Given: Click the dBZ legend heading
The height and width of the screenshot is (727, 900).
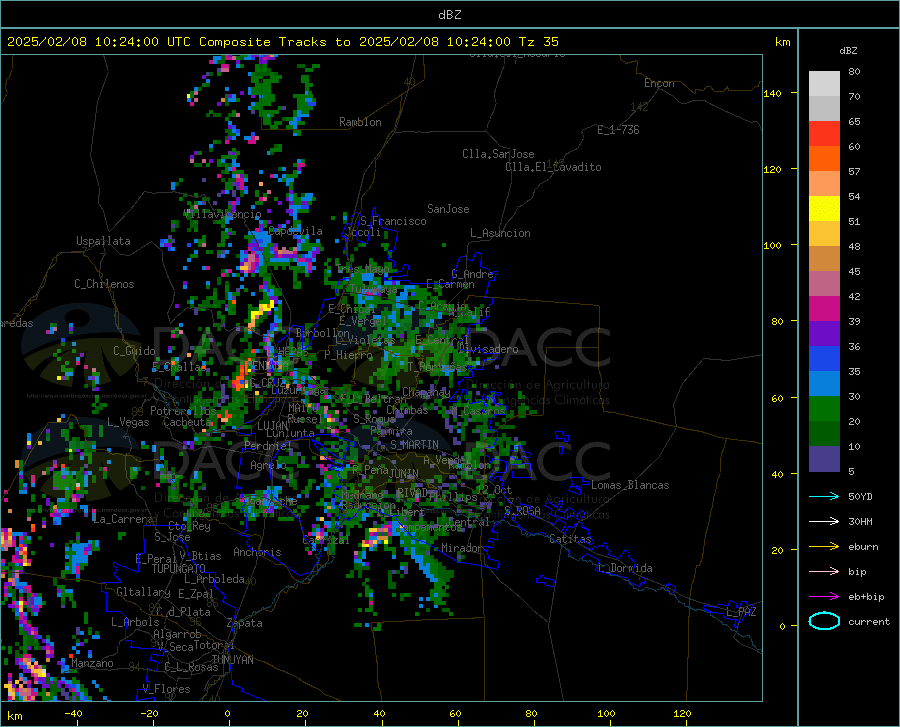Looking at the screenshot, I should [848, 50].
